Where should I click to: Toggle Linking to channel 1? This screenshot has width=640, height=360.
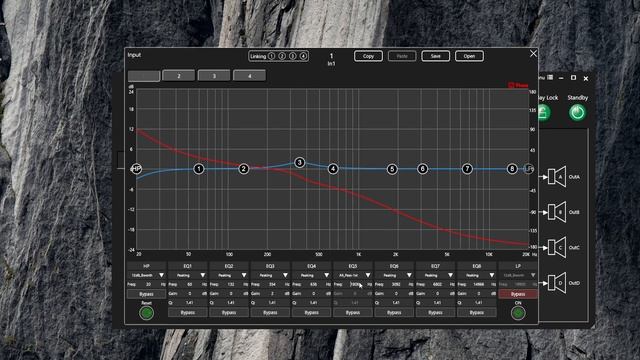pos(271,56)
